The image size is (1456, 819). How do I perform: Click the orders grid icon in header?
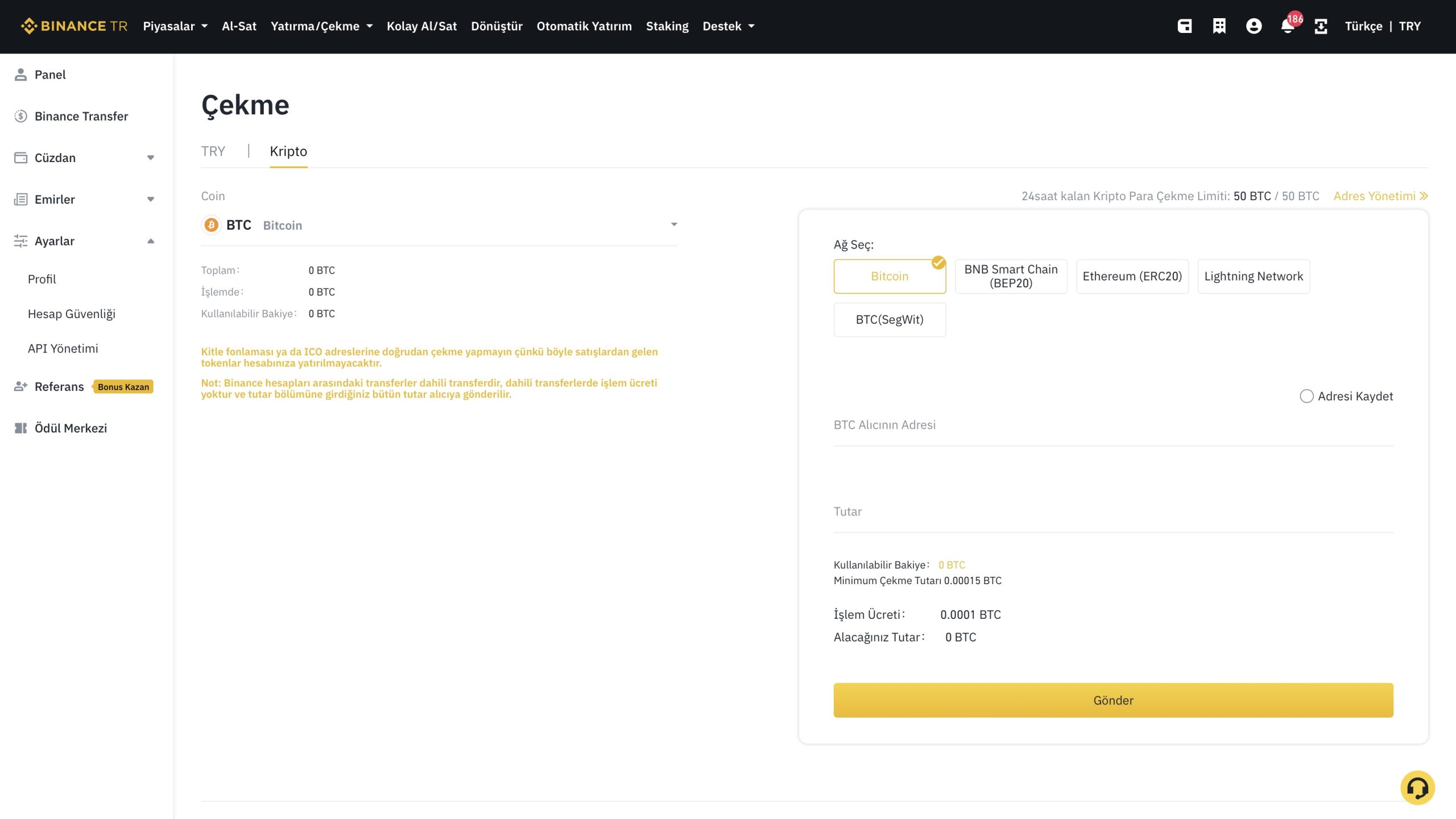[1219, 26]
